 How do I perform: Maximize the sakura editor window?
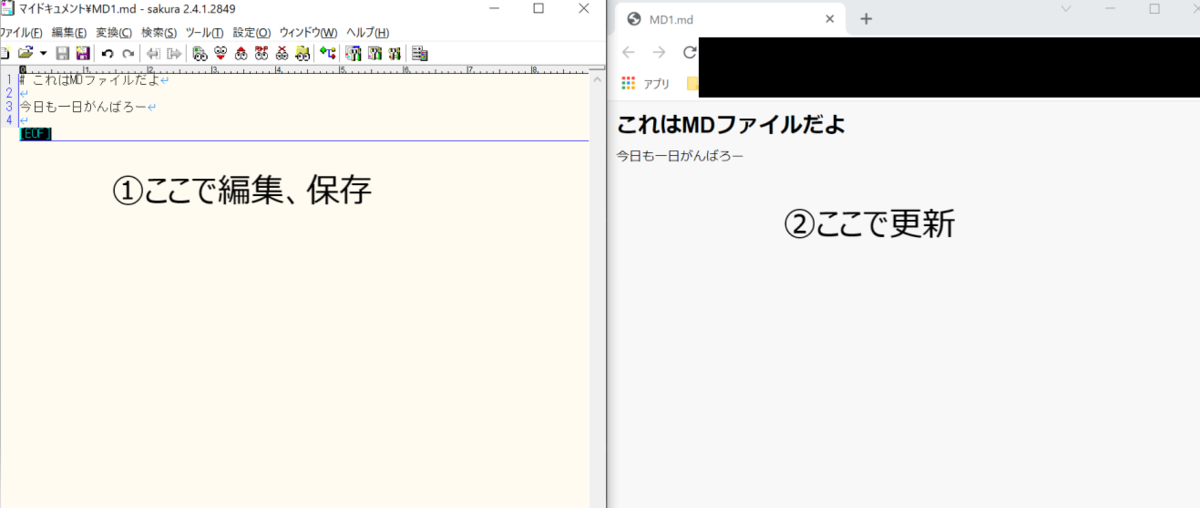(x=538, y=9)
